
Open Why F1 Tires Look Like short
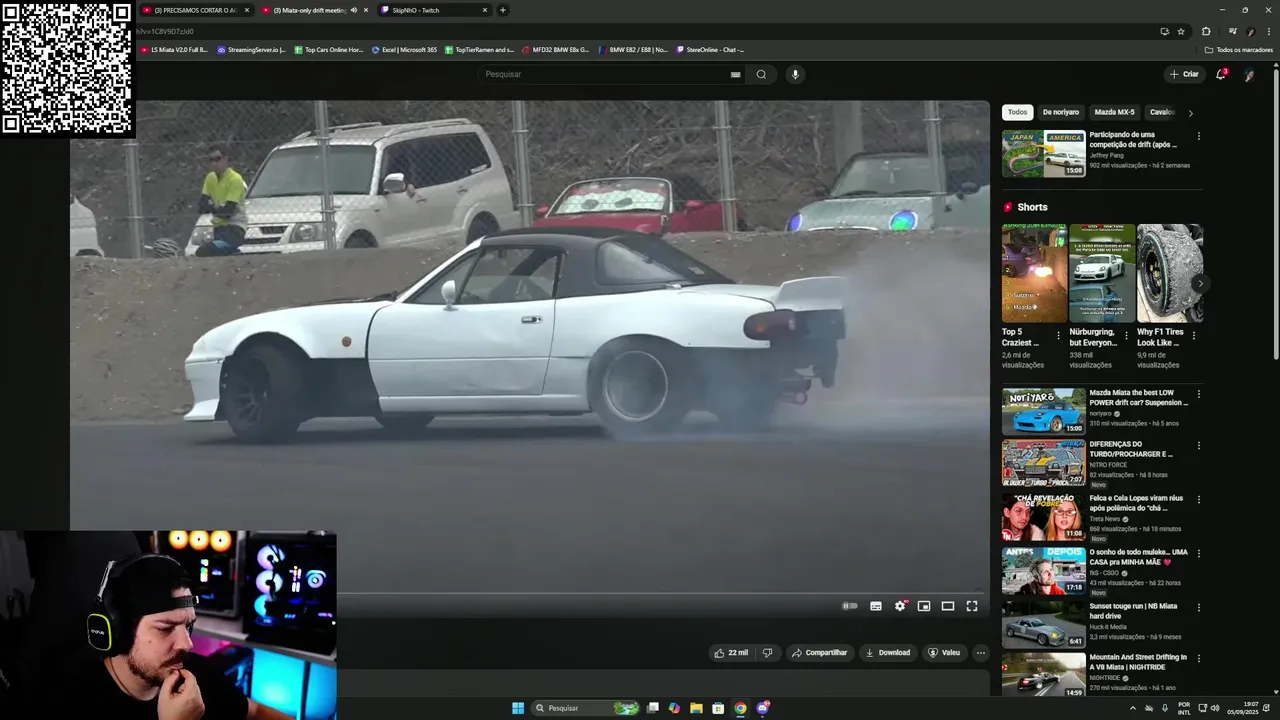1170,272
